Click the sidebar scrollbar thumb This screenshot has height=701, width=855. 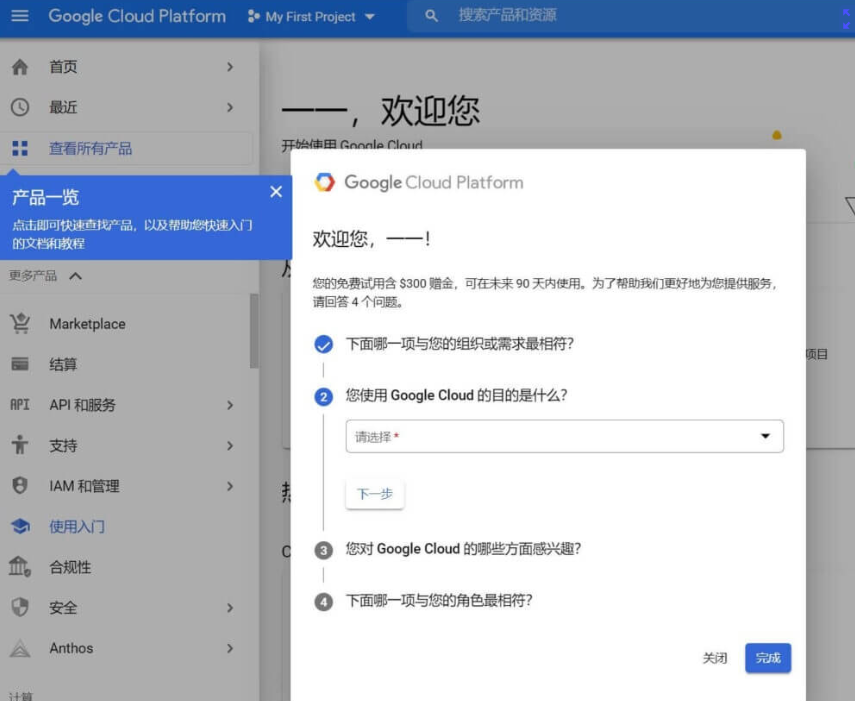254,331
